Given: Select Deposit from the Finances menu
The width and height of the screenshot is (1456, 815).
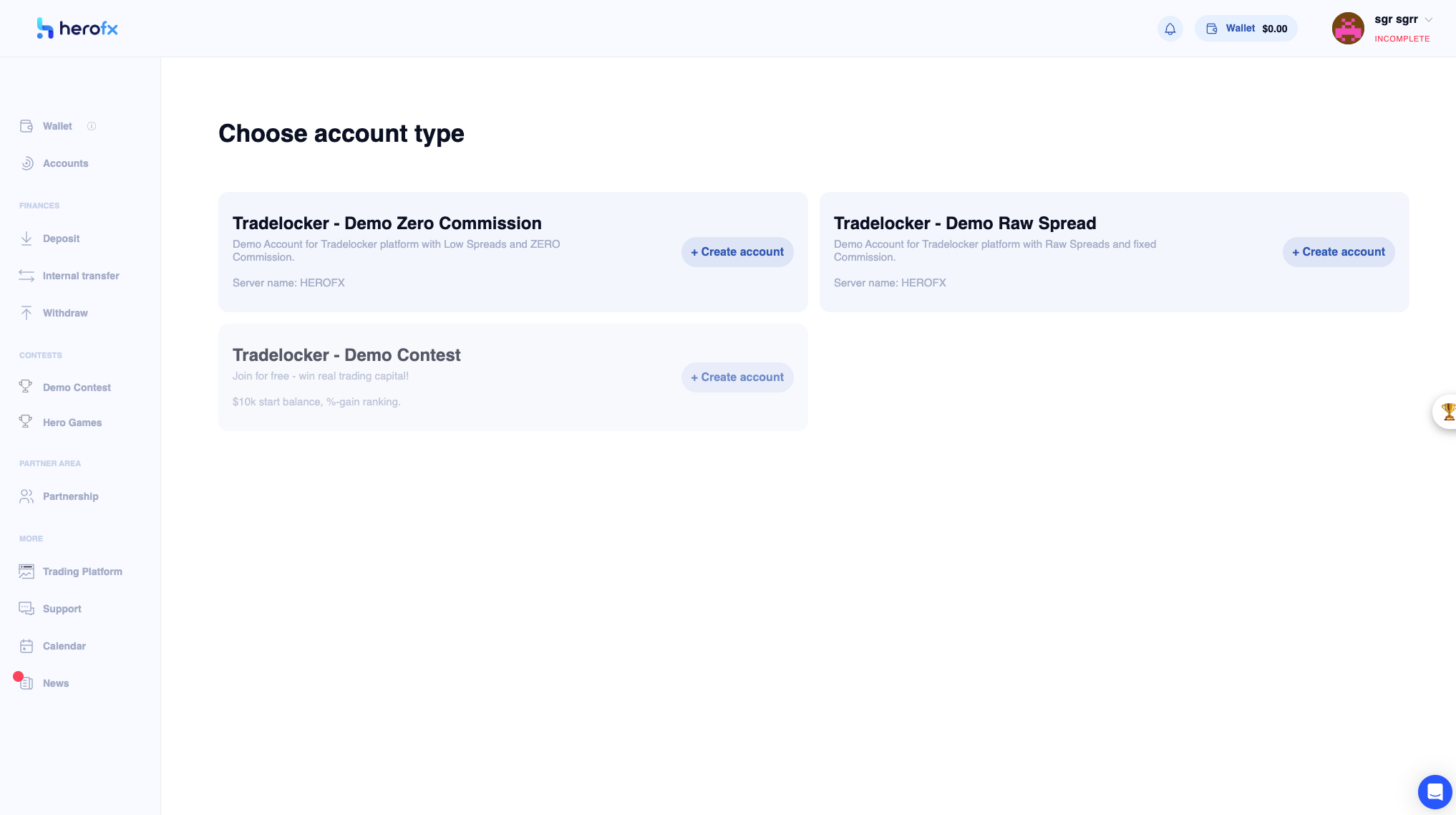Looking at the screenshot, I should coord(62,238).
